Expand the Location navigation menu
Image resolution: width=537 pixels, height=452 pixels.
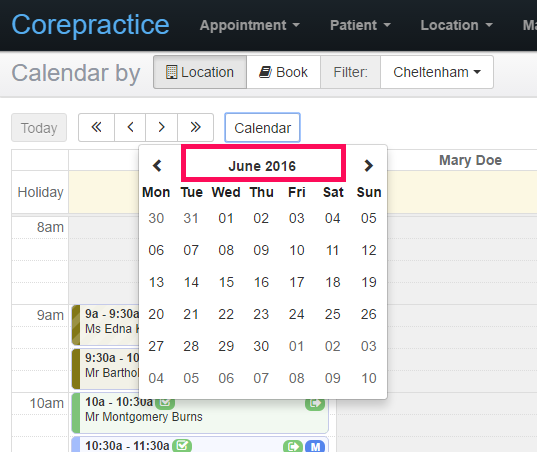457,25
